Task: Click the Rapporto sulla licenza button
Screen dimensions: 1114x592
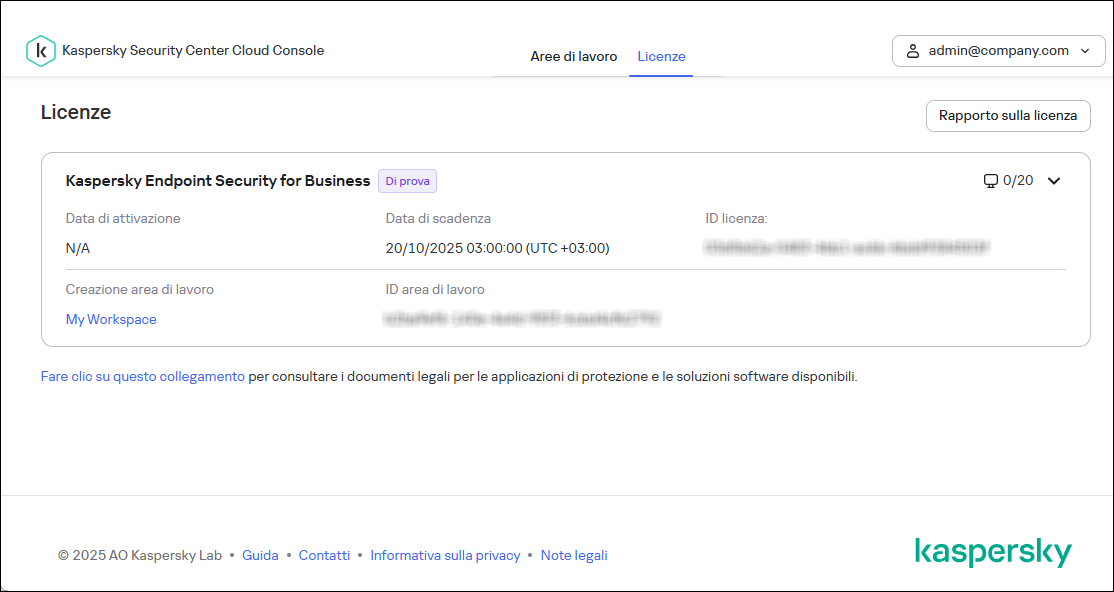Action: [x=1008, y=115]
